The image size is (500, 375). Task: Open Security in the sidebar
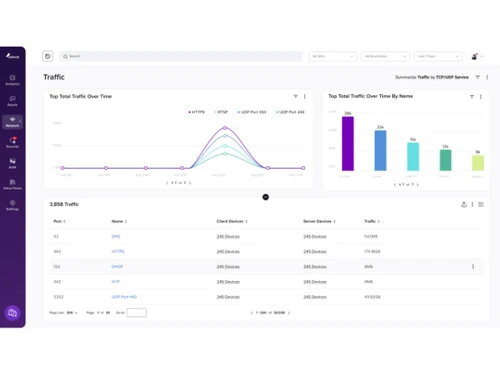coord(12,142)
